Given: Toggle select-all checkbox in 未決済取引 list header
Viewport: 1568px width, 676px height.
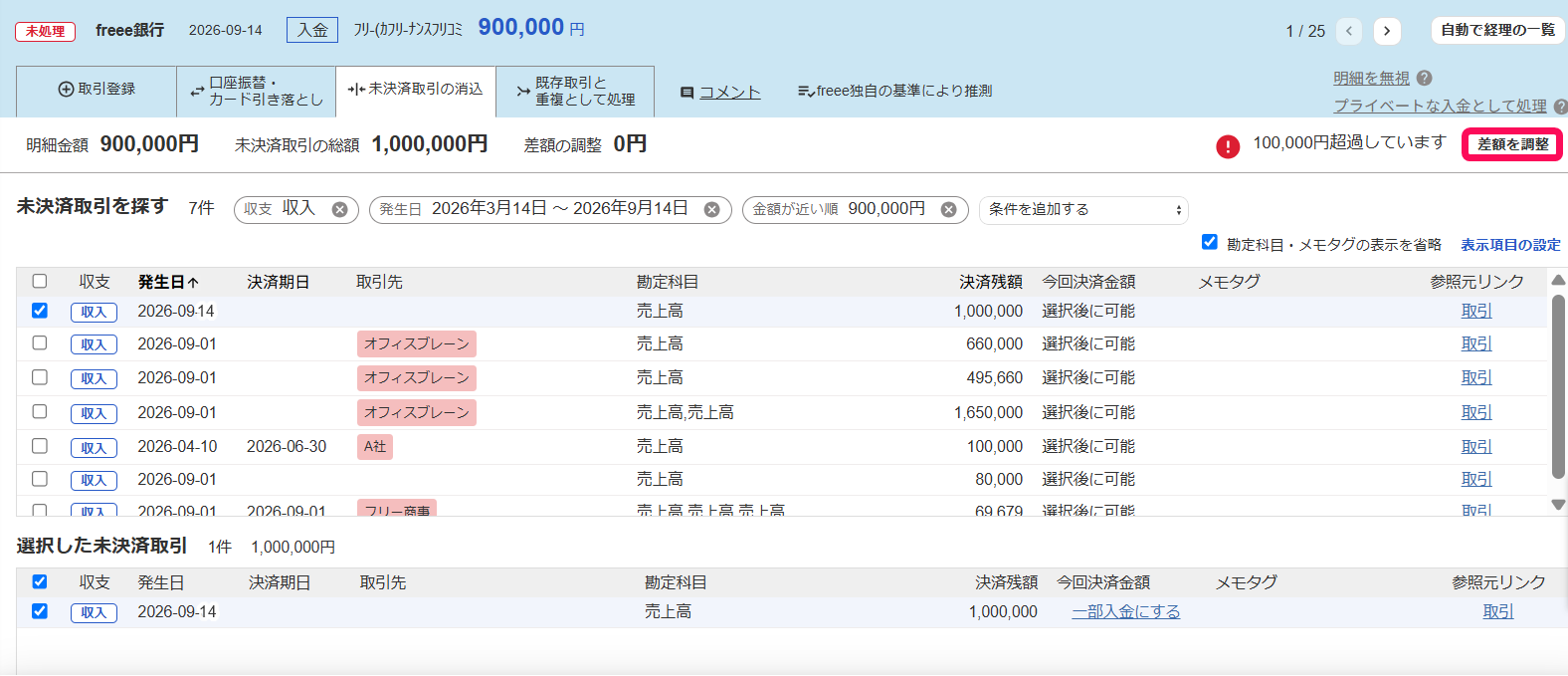Looking at the screenshot, I should pos(40,281).
